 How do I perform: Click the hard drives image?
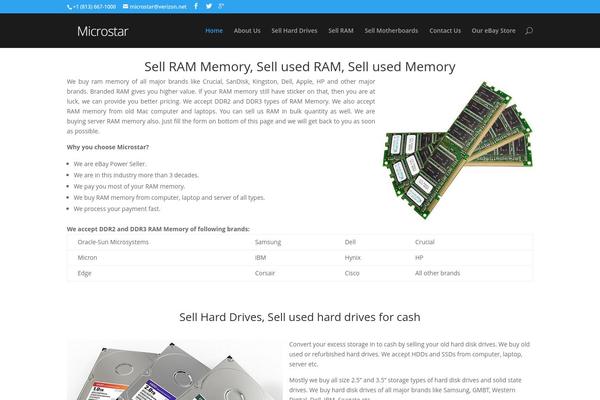click(x=174, y=370)
